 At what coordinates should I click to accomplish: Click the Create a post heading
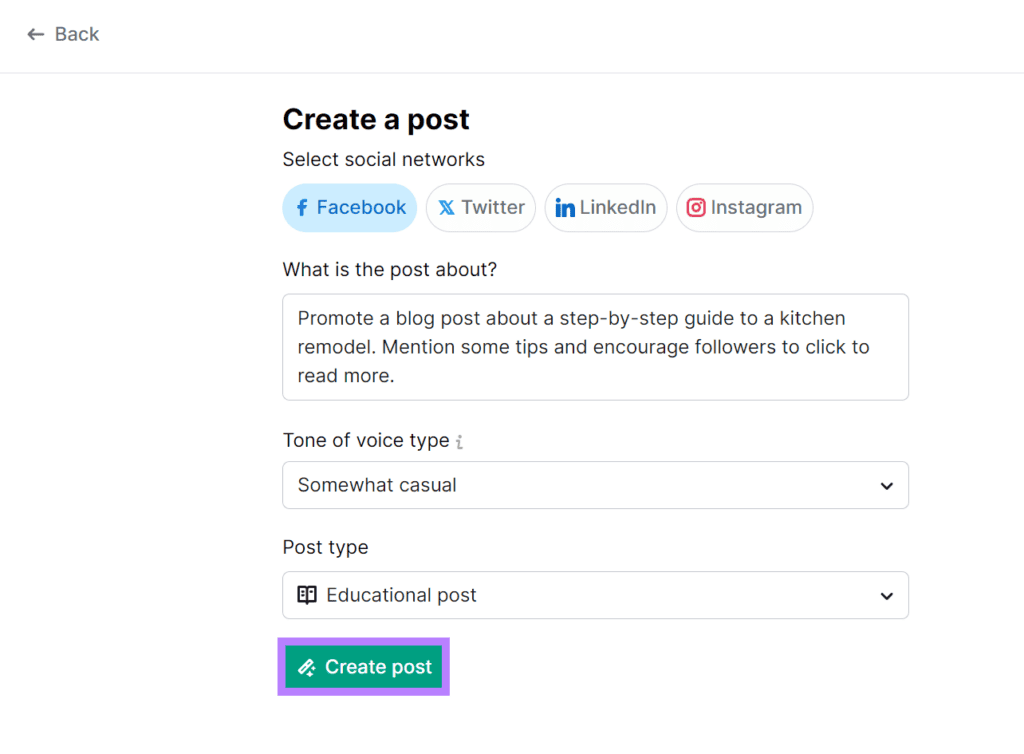tap(376, 119)
